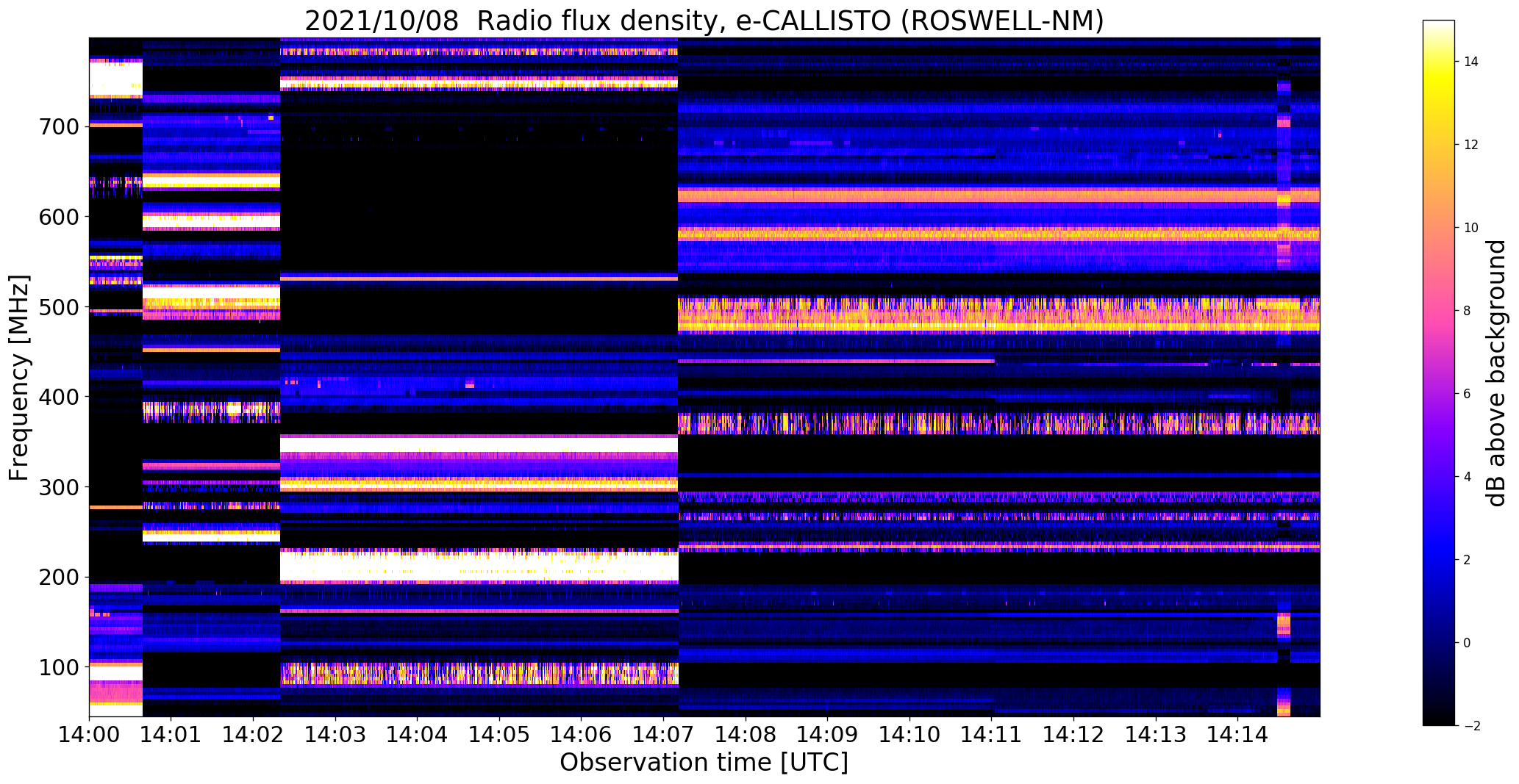This screenshot has height=784, width=1519.
Task: Click the colorbar tick label 10
Action: point(1471,228)
